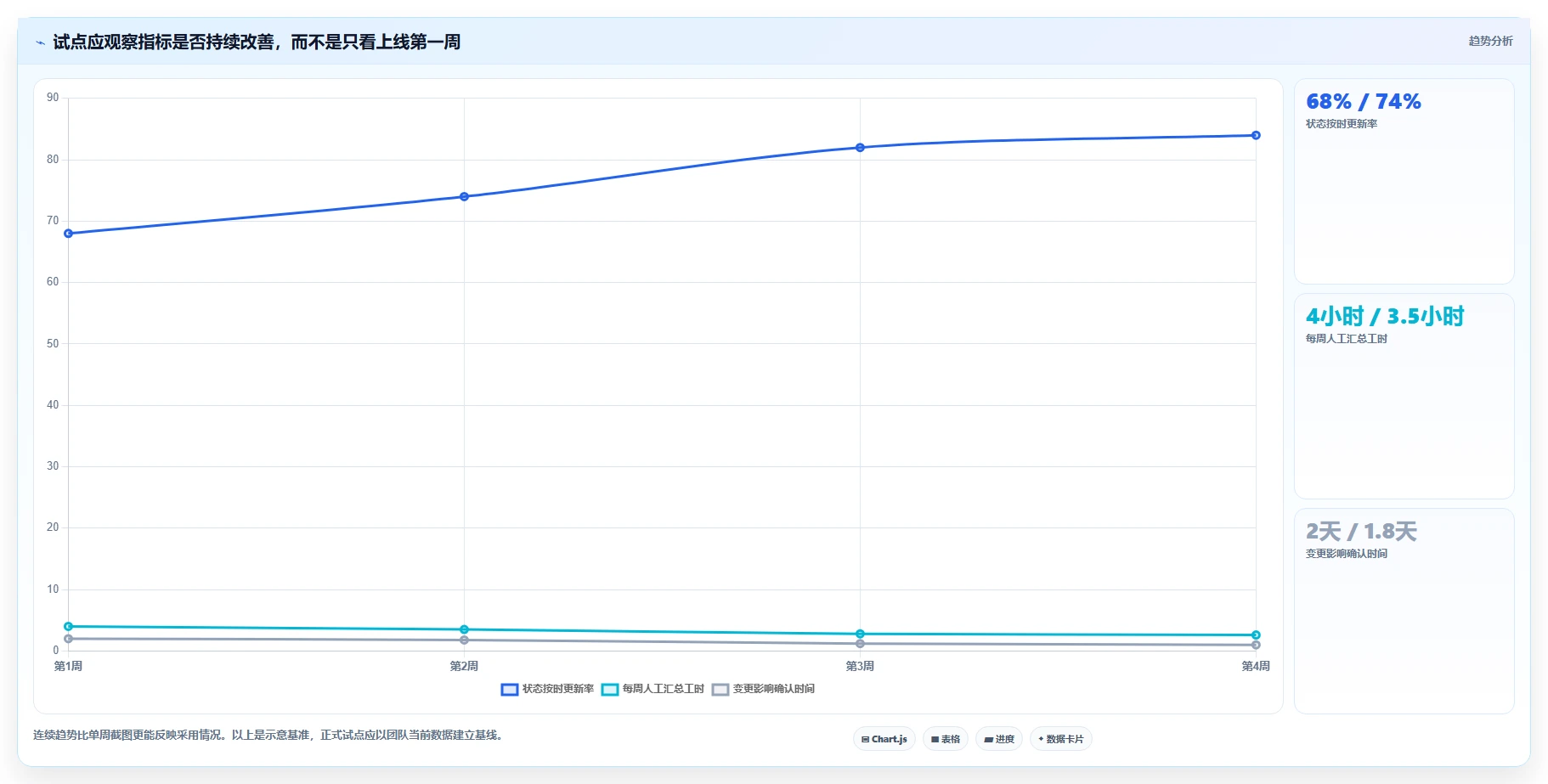The width and height of the screenshot is (1548, 784).
Task: Click the gray 变更影响确认时间 legend swatch
Action: (720, 689)
